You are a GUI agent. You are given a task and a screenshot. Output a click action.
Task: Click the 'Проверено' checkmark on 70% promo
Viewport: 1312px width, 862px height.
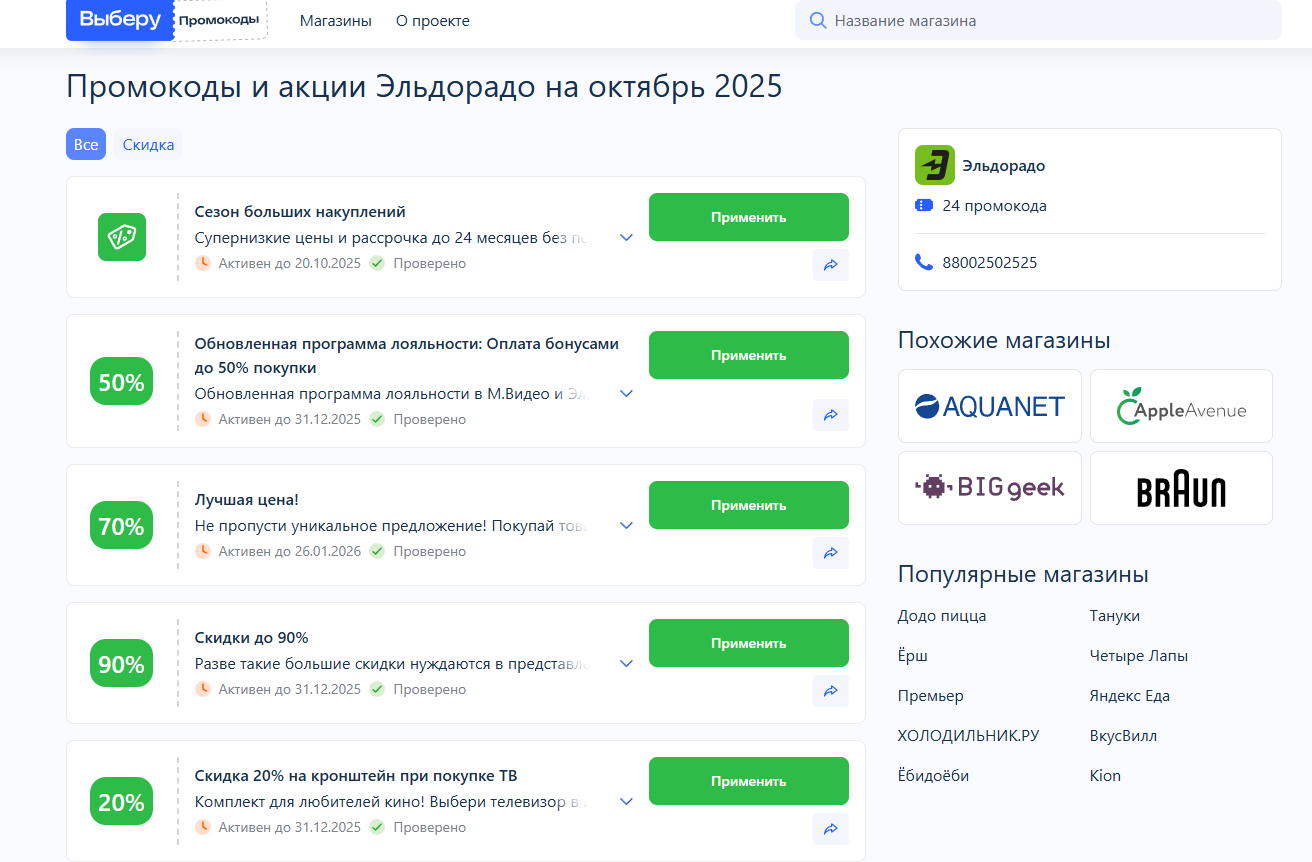pos(376,551)
